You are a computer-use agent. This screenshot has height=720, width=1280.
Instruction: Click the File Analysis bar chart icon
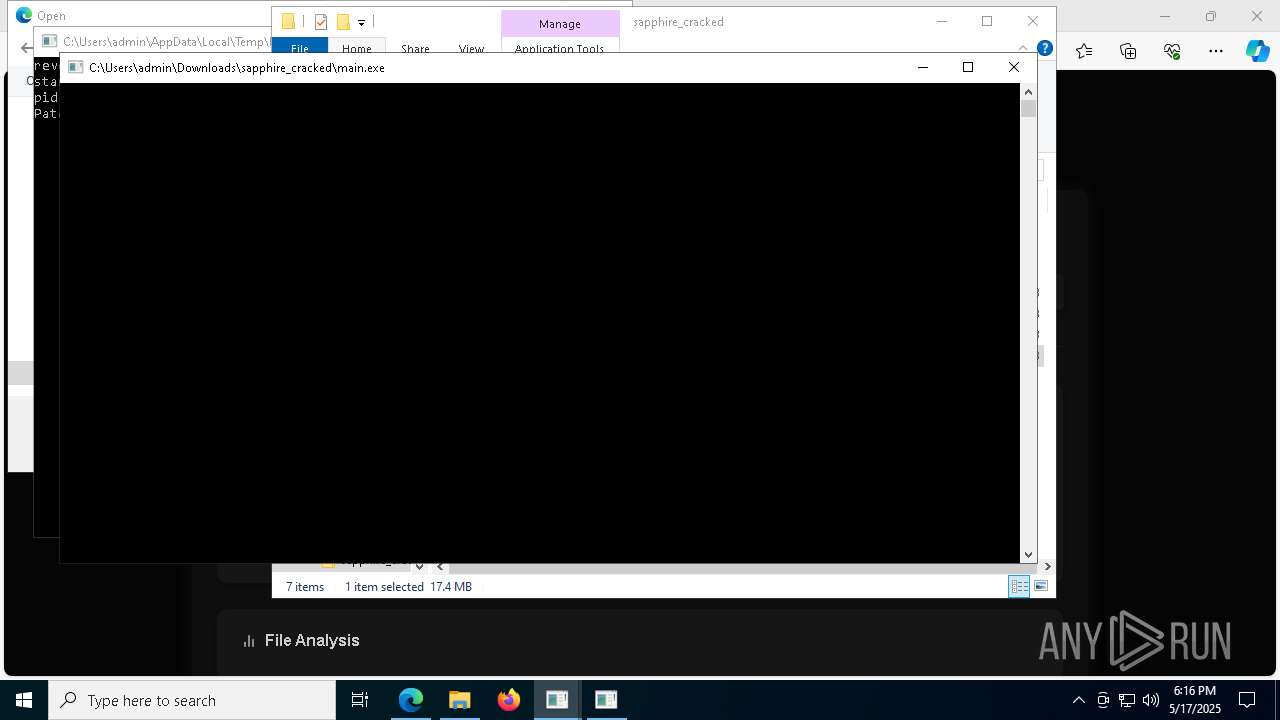(249, 641)
